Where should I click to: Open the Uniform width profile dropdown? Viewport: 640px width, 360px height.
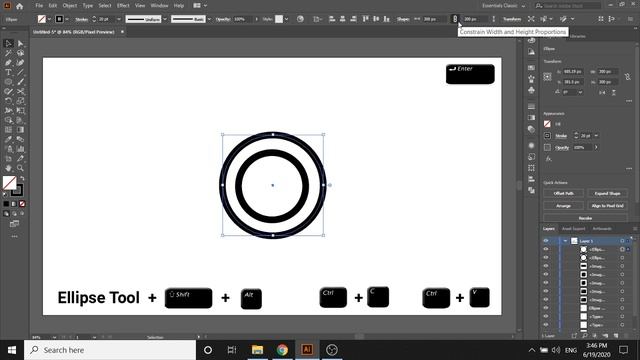coord(165,19)
